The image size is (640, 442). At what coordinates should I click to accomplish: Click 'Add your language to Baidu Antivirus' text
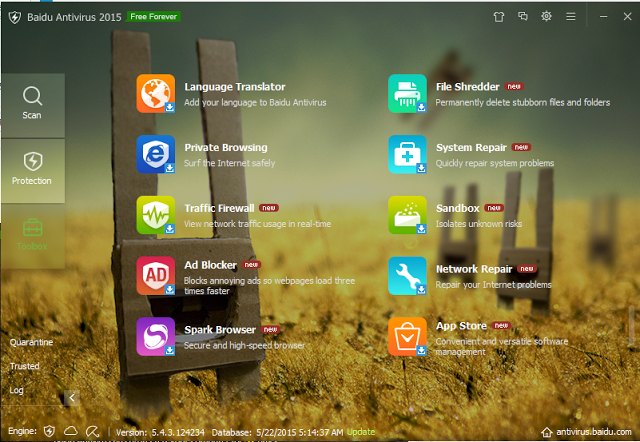click(x=255, y=102)
